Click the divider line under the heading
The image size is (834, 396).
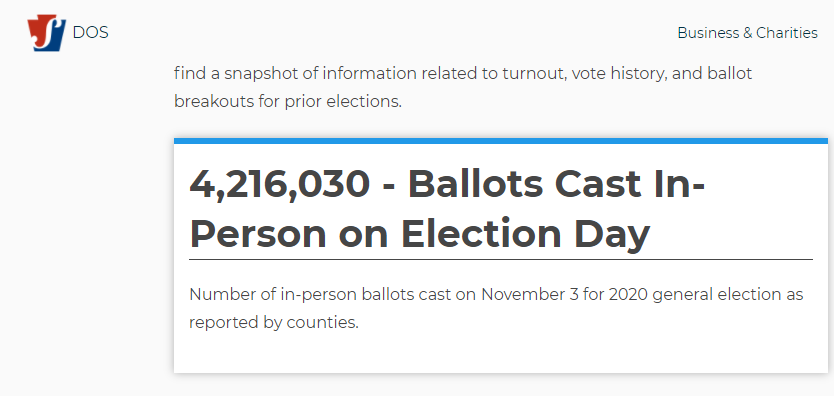[501, 259]
